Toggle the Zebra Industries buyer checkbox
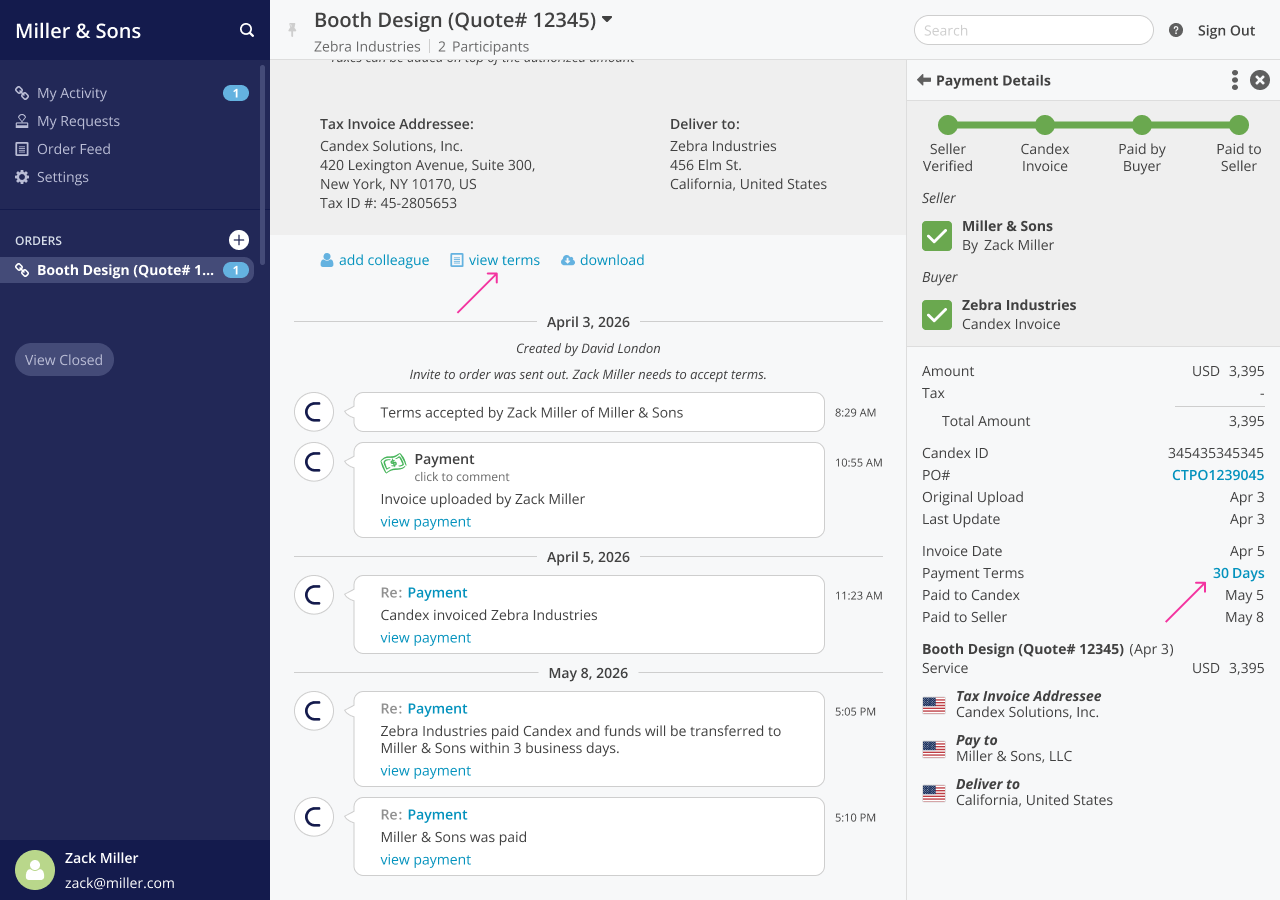Viewport: 1280px width, 900px height. coord(937,315)
